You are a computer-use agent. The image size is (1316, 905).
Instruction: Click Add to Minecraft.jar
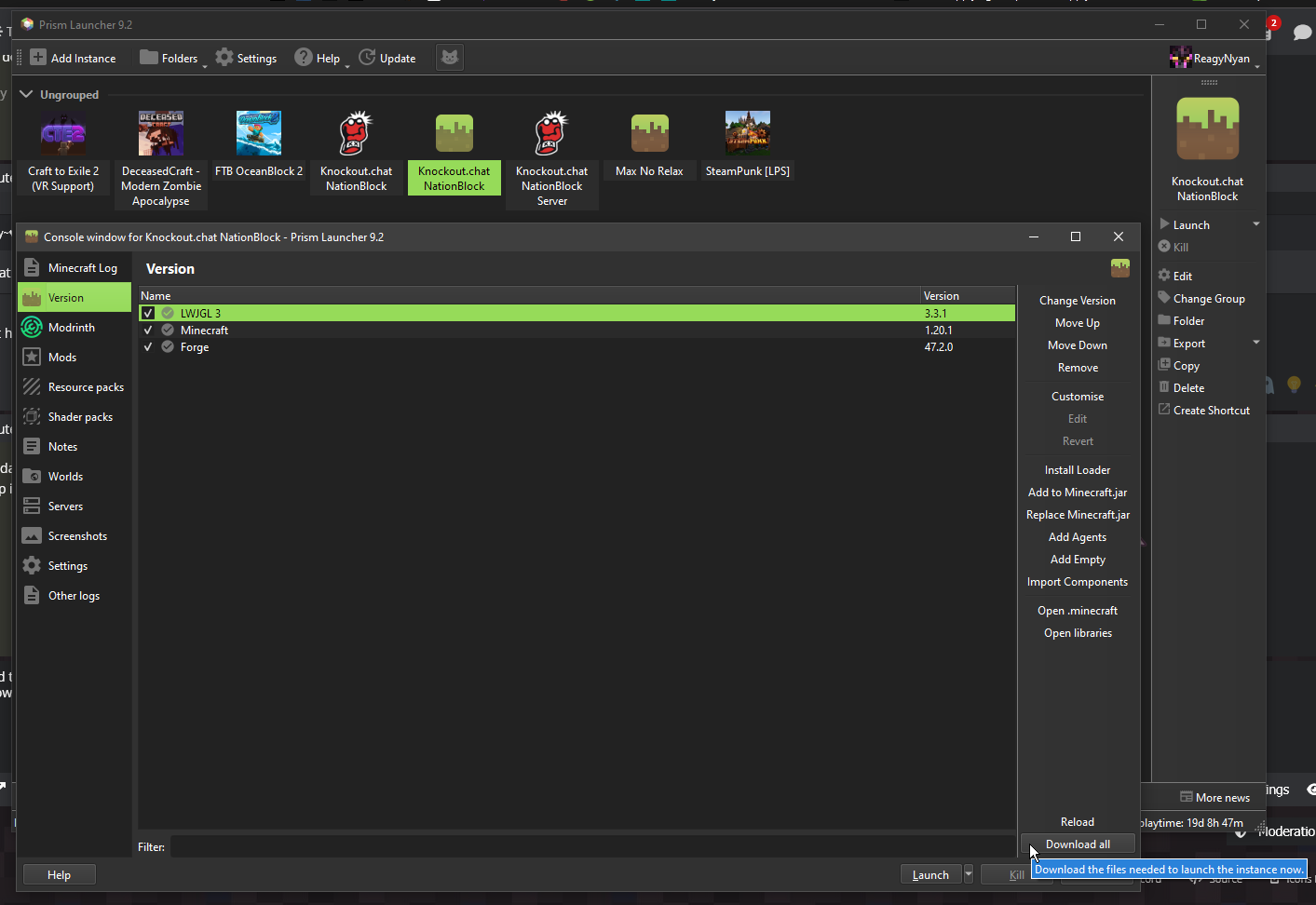click(x=1078, y=493)
